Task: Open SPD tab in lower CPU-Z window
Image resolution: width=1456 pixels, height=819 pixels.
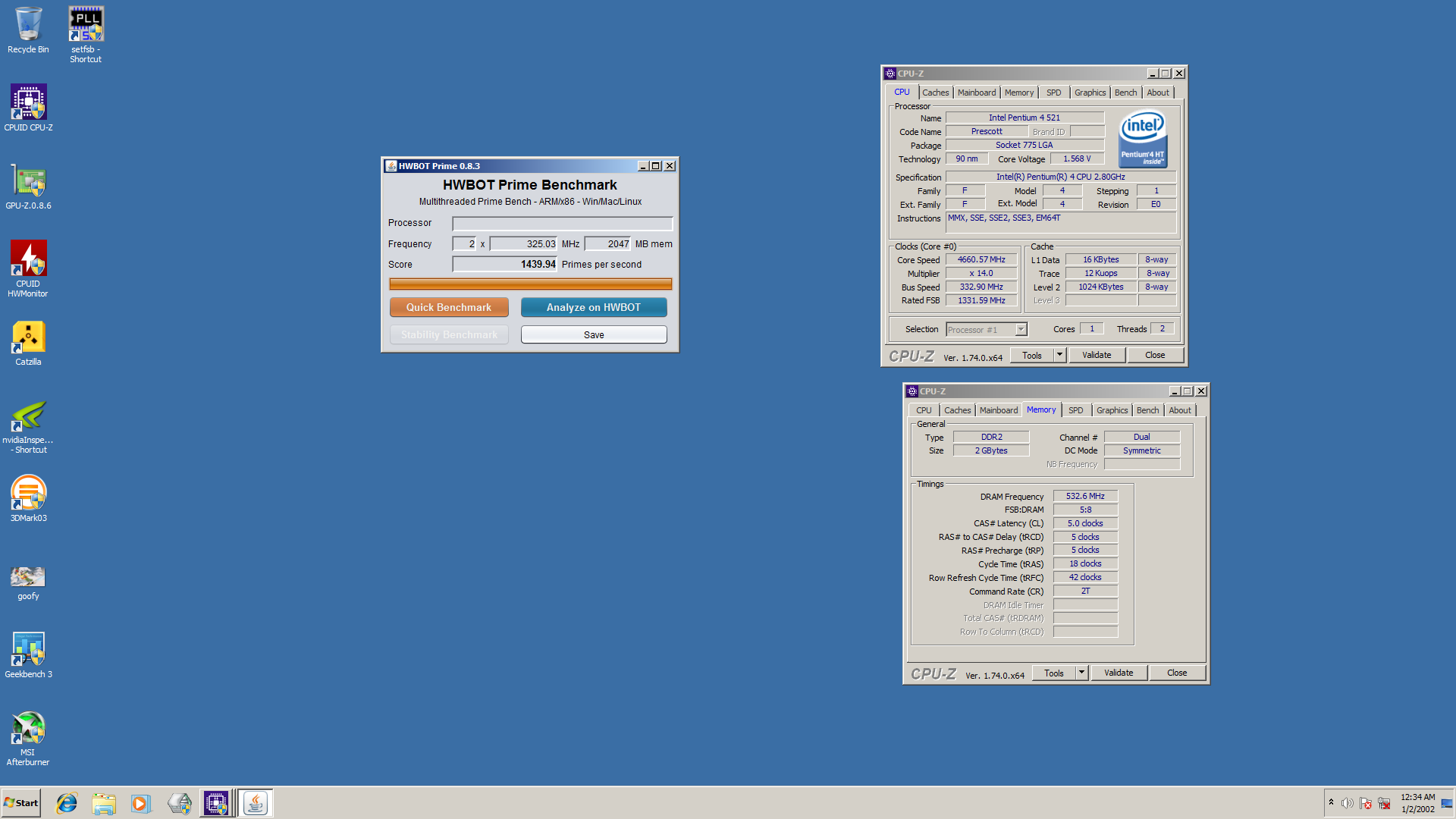Action: pyautogui.click(x=1075, y=410)
